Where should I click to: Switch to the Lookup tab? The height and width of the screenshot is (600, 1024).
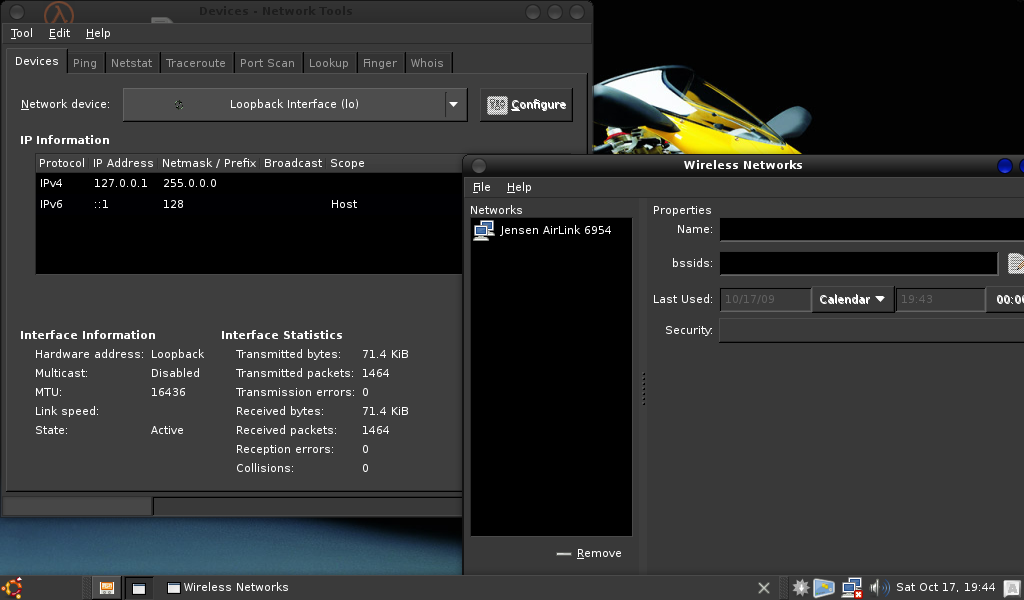click(328, 63)
